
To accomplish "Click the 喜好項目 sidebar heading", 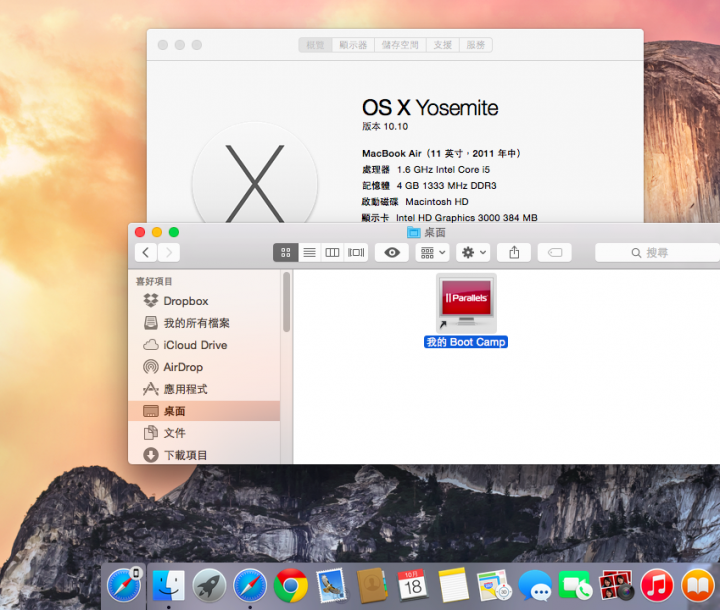I will click(154, 281).
